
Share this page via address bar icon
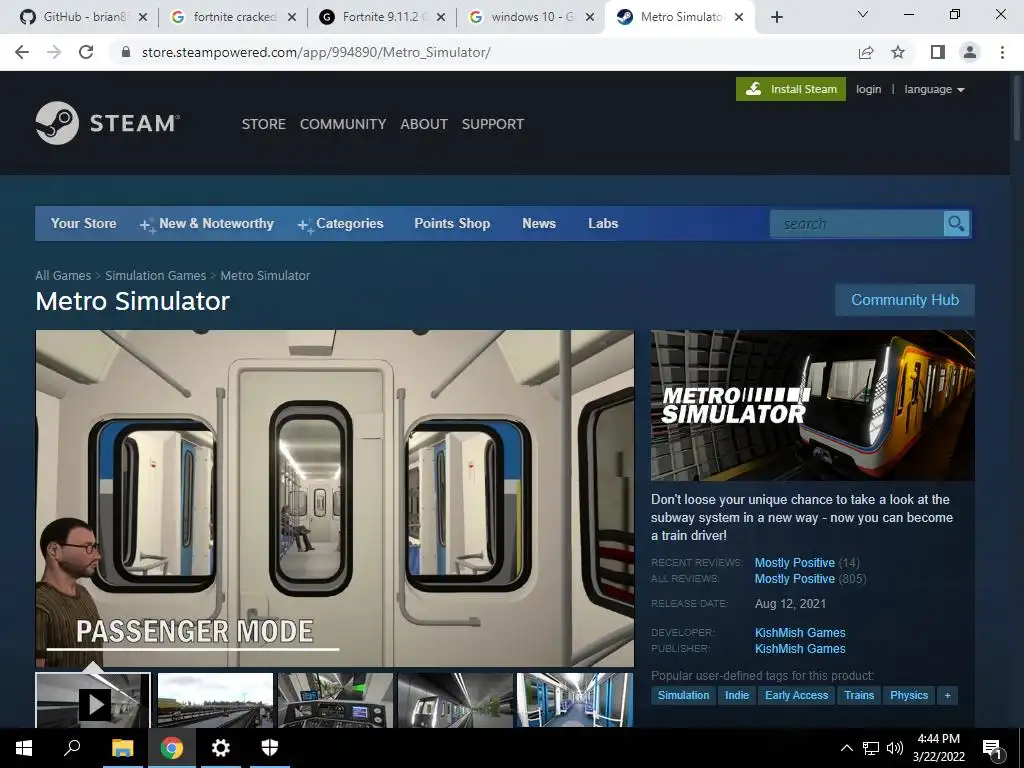(866, 52)
